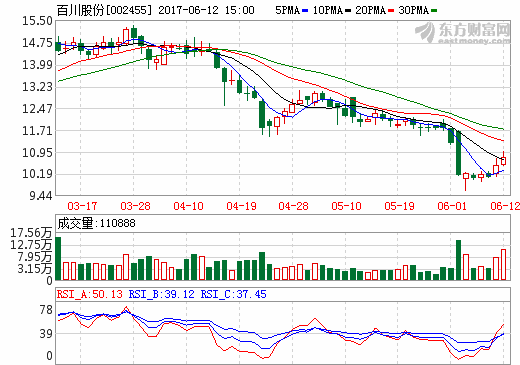Viewport: 520px width, 365px height.
Task: Click the RSI_C:37.45 indicator label
Action: point(233,294)
